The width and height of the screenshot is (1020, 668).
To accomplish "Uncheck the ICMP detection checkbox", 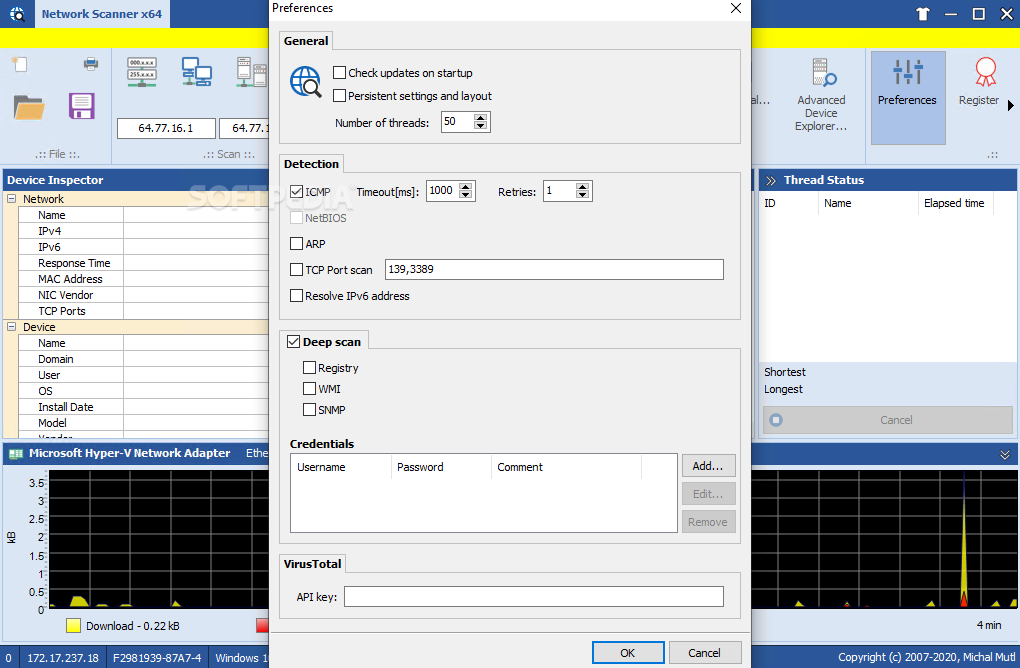I will click(x=296, y=192).
